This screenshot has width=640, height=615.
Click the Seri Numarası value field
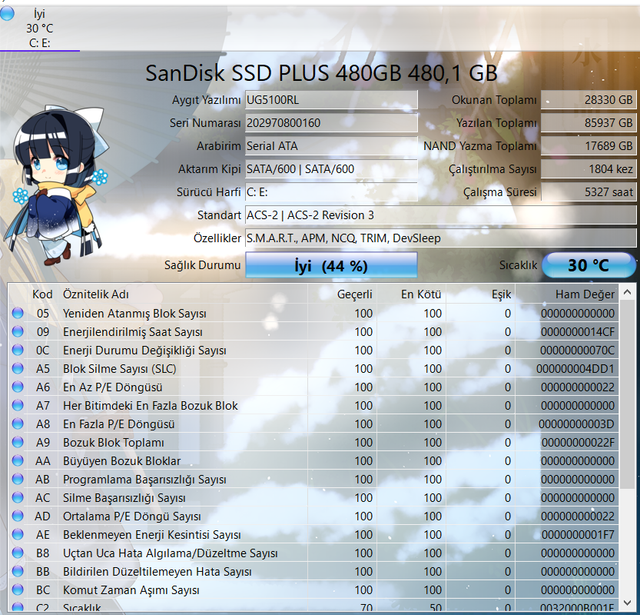[331, 123]
